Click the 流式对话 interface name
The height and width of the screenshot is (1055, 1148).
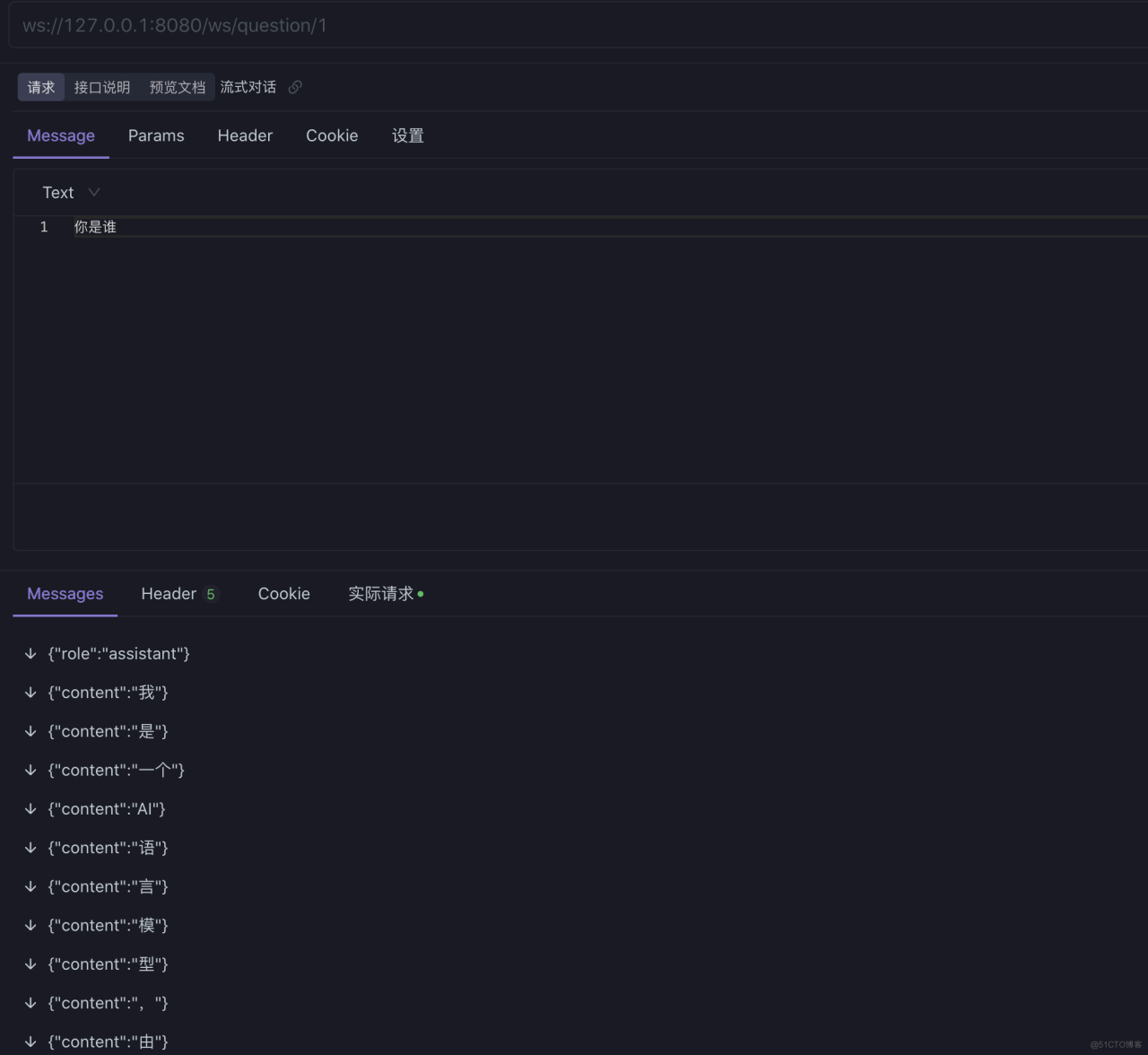tap(248, 87)
